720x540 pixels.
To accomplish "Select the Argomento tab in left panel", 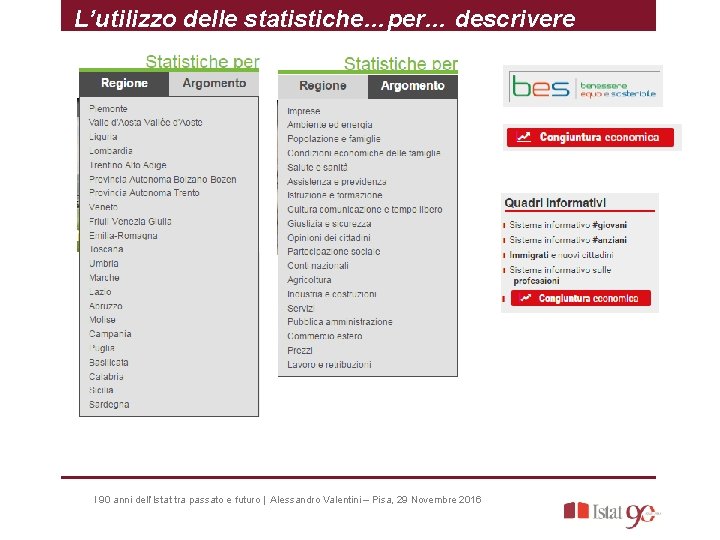I will point(214,83).
